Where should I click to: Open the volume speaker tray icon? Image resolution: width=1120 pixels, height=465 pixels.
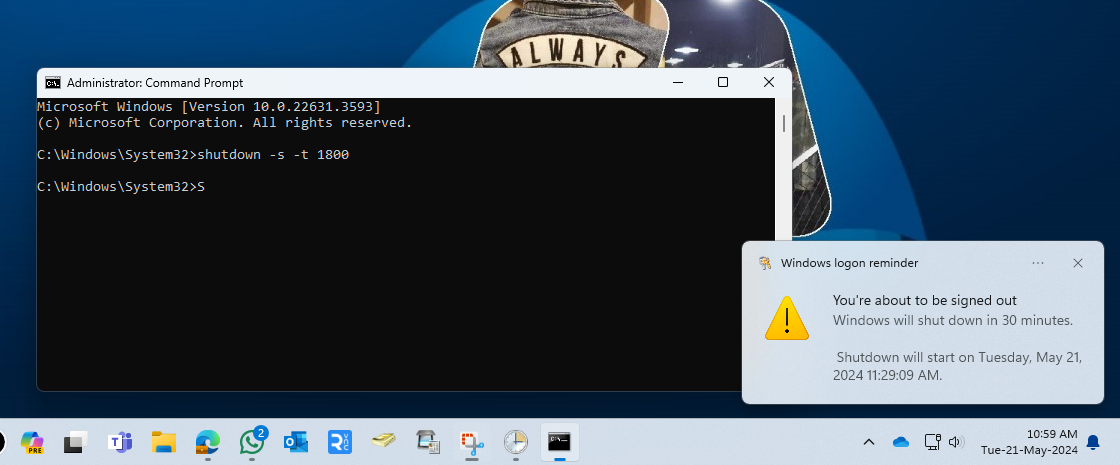956,442
